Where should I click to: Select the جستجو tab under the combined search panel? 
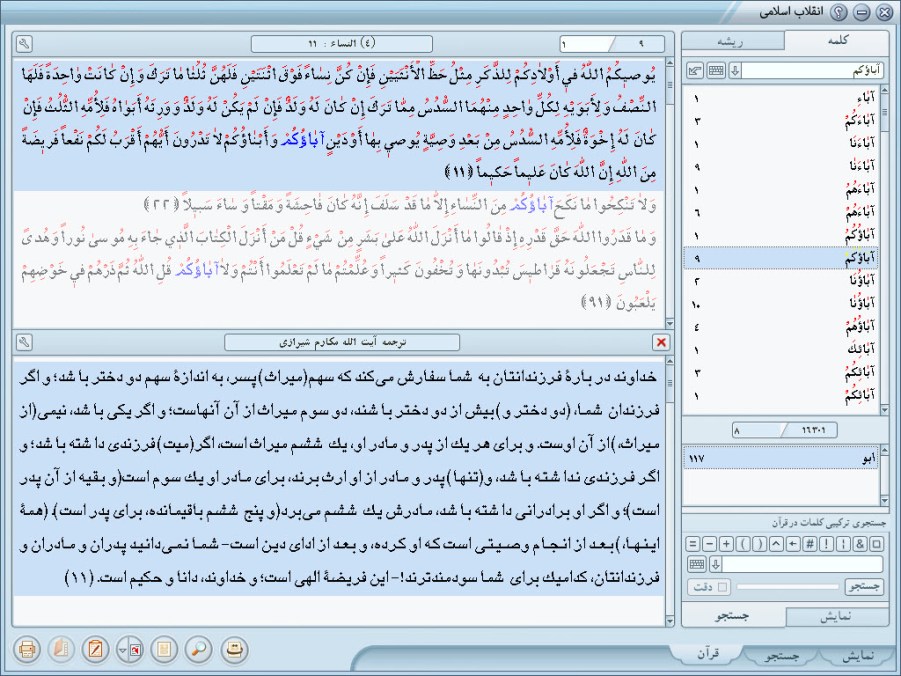733,616
